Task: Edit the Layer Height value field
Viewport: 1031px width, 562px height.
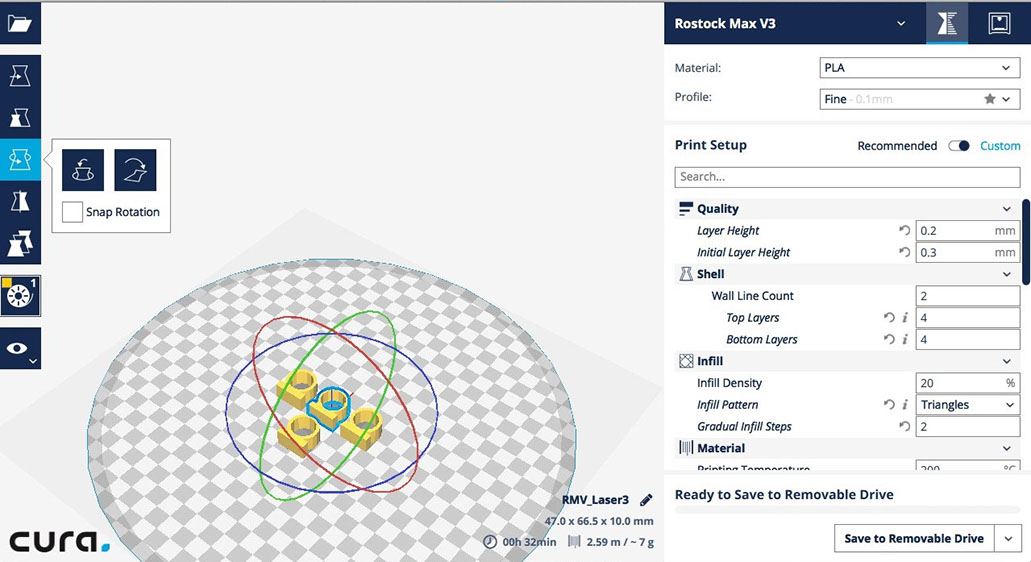Action: coord(968,231)
